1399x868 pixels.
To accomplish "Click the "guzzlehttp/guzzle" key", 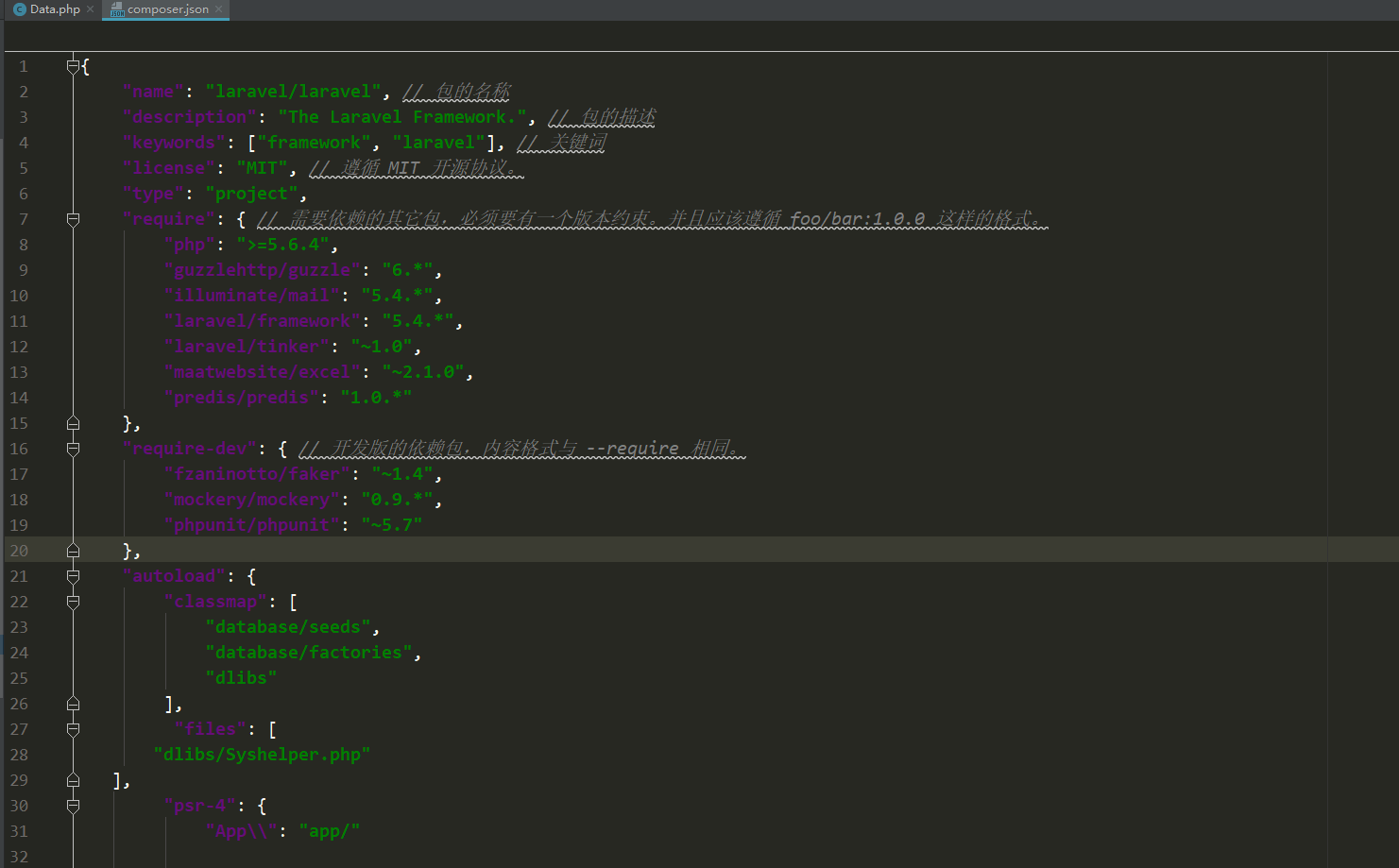I will point(262,270).
